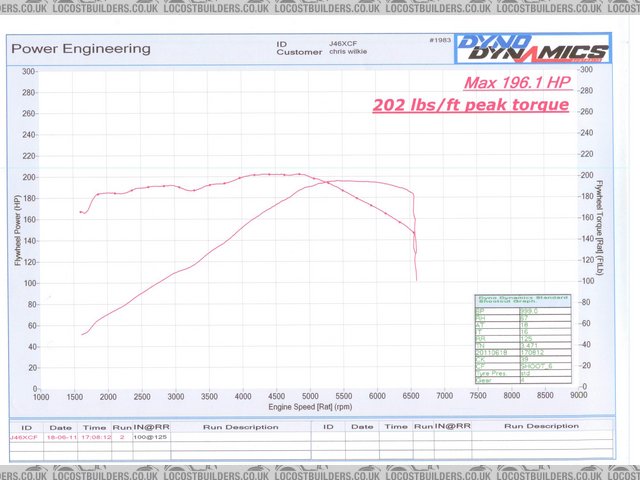
Task: Click the 'Max 196.1 HP' annotation
Action: point(517,83)
